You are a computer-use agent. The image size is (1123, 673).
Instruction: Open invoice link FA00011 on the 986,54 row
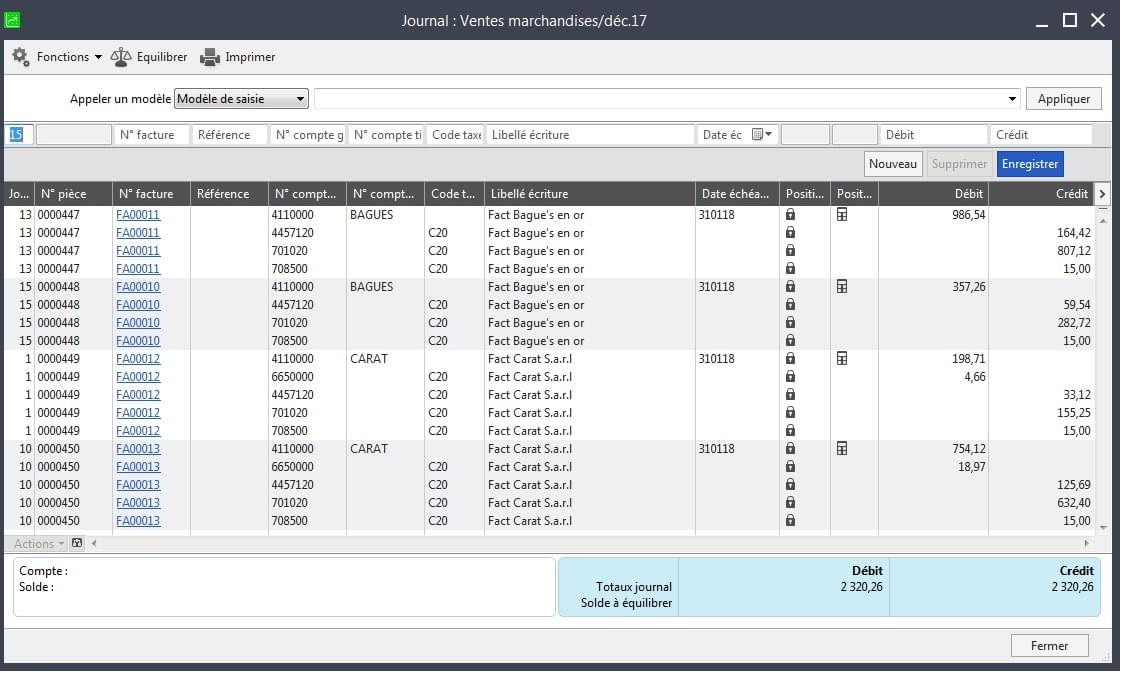[138, 215]
